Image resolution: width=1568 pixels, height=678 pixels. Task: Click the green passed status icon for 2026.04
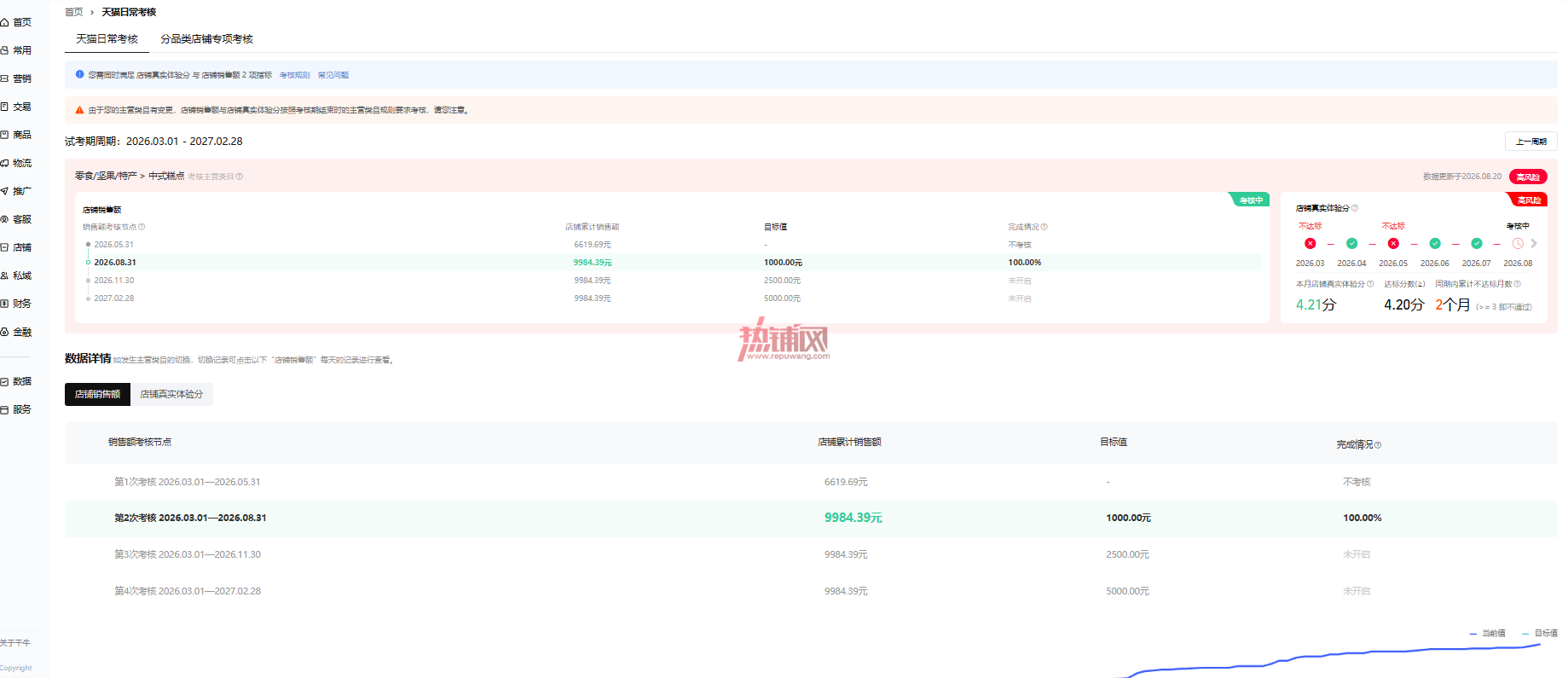(x=1351, y=244)
